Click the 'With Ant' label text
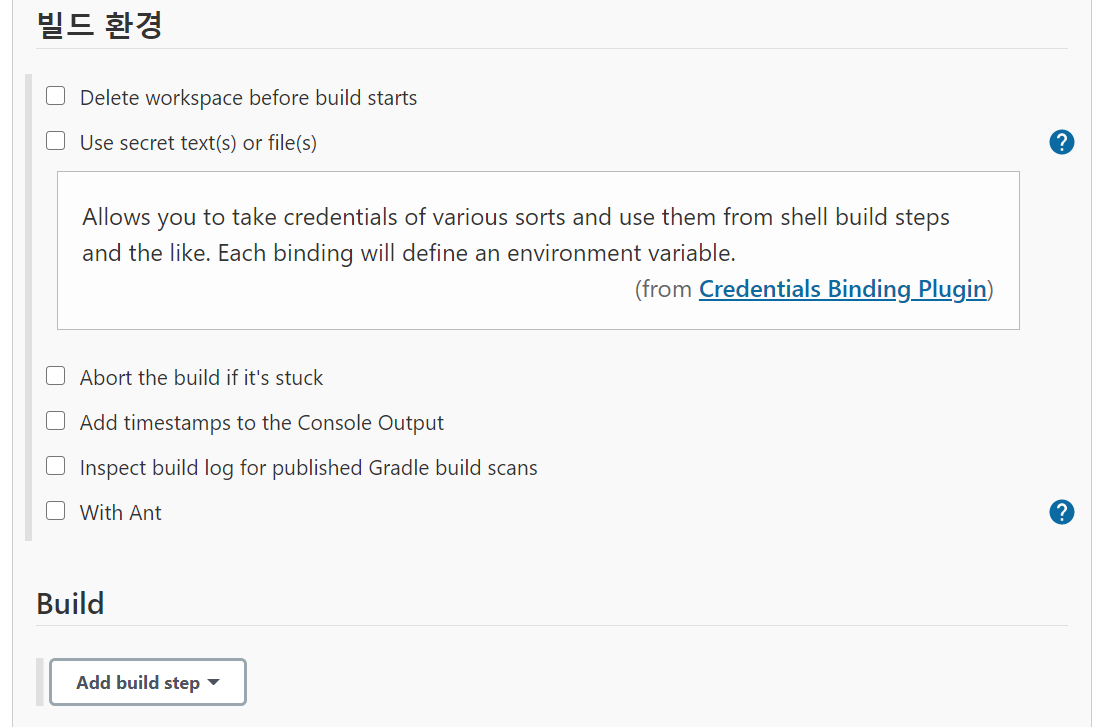 (120, 513)
